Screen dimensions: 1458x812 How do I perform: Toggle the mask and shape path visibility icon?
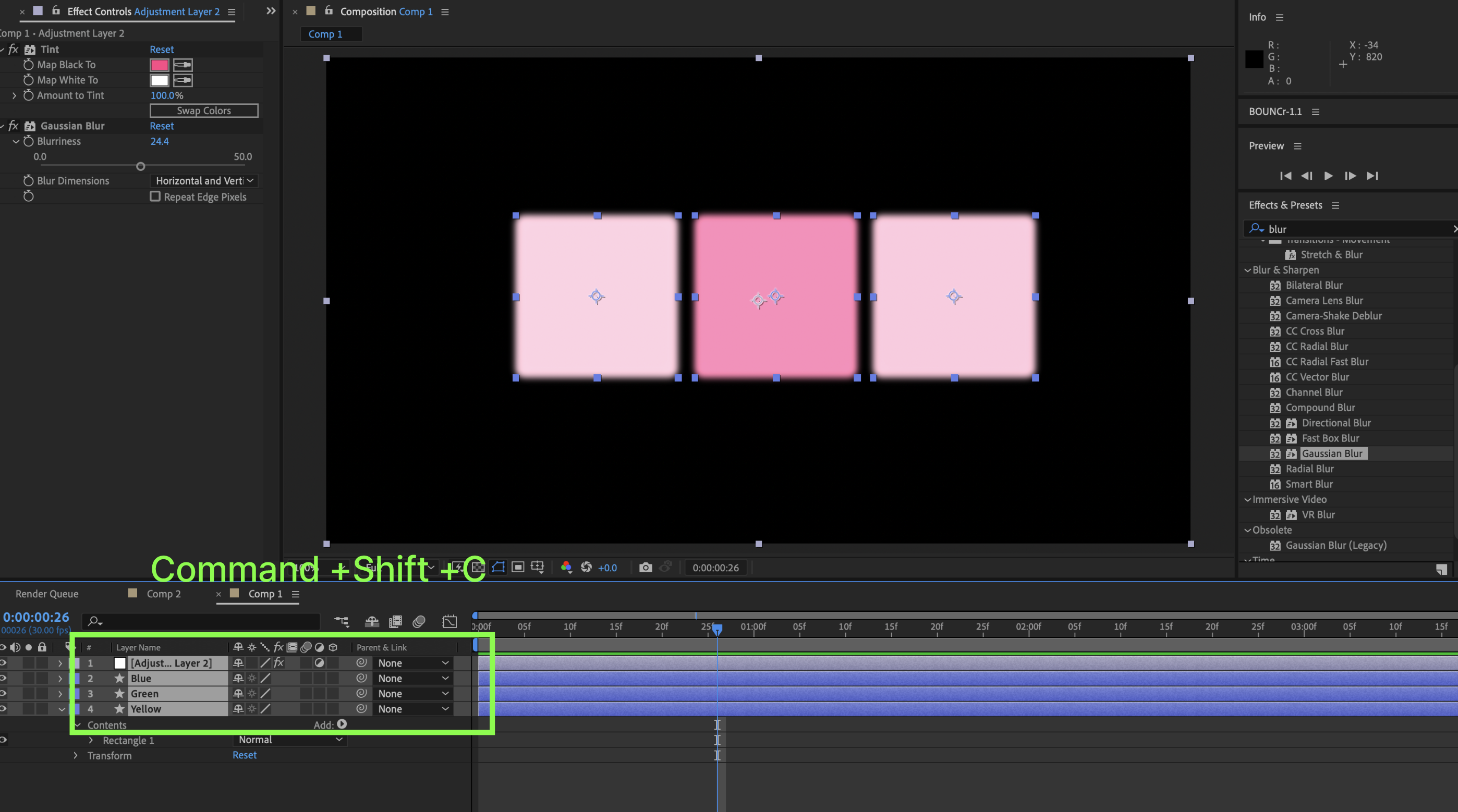pos(498,568)
